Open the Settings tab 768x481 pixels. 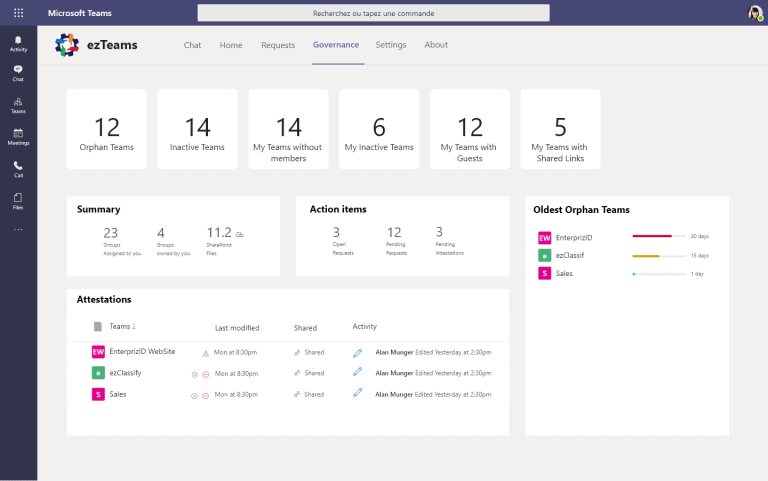click(391, 45)
